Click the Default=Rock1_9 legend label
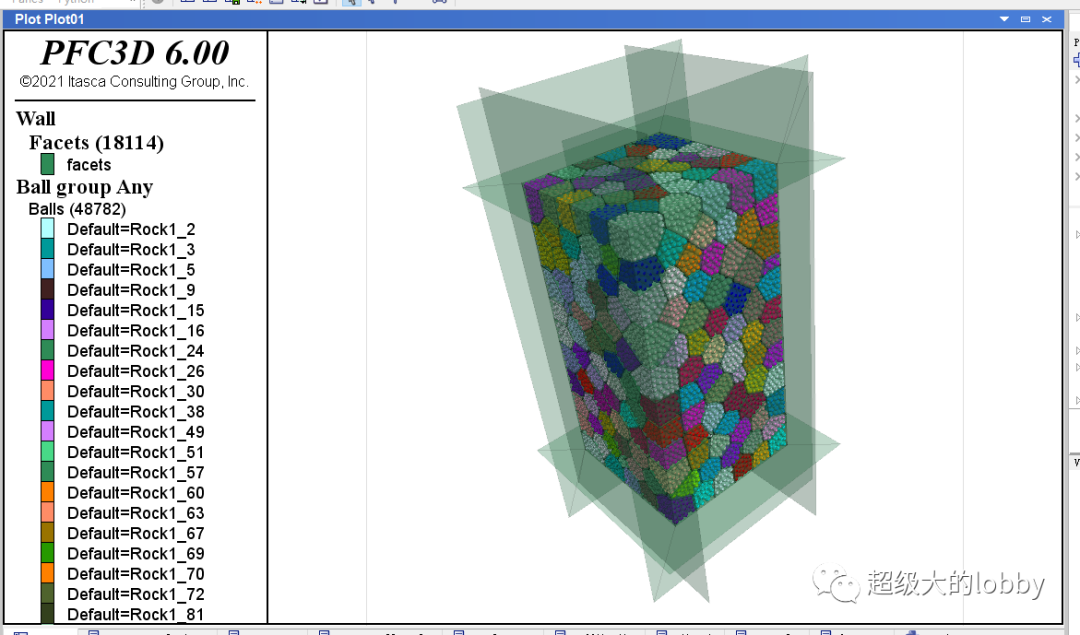 click(x=131, y=291)
